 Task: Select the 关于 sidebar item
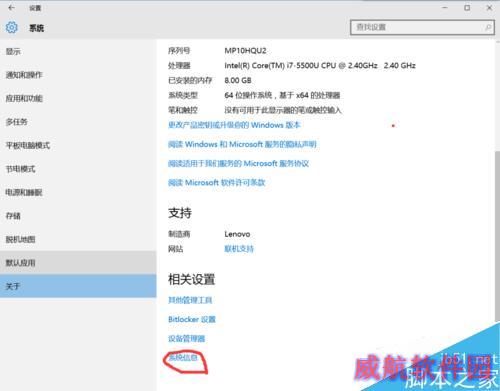click(78, 286)
